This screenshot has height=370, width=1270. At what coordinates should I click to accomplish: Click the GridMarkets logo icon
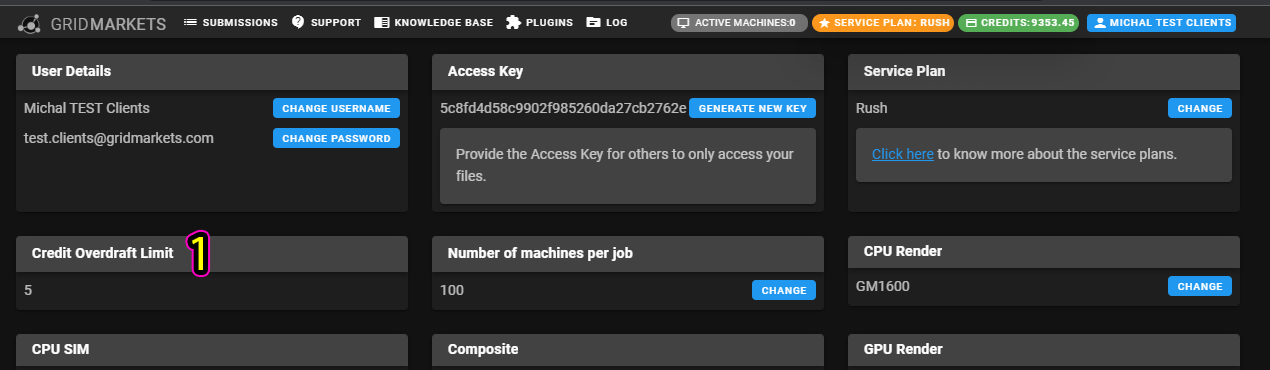[x=30, y=22]
